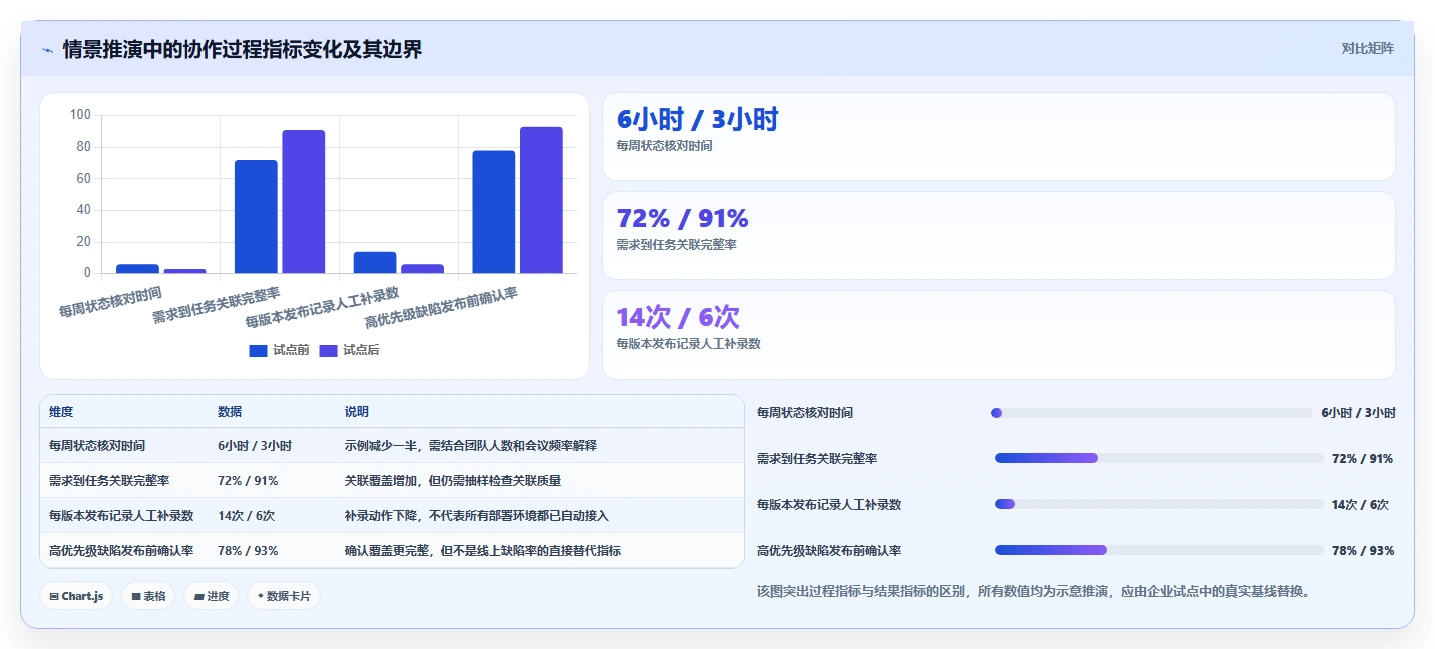Image resolution: width=1435 pixels, height=649 pixels.
Task: Toggle the 试点后 legend entry
Action: (349, 350)
